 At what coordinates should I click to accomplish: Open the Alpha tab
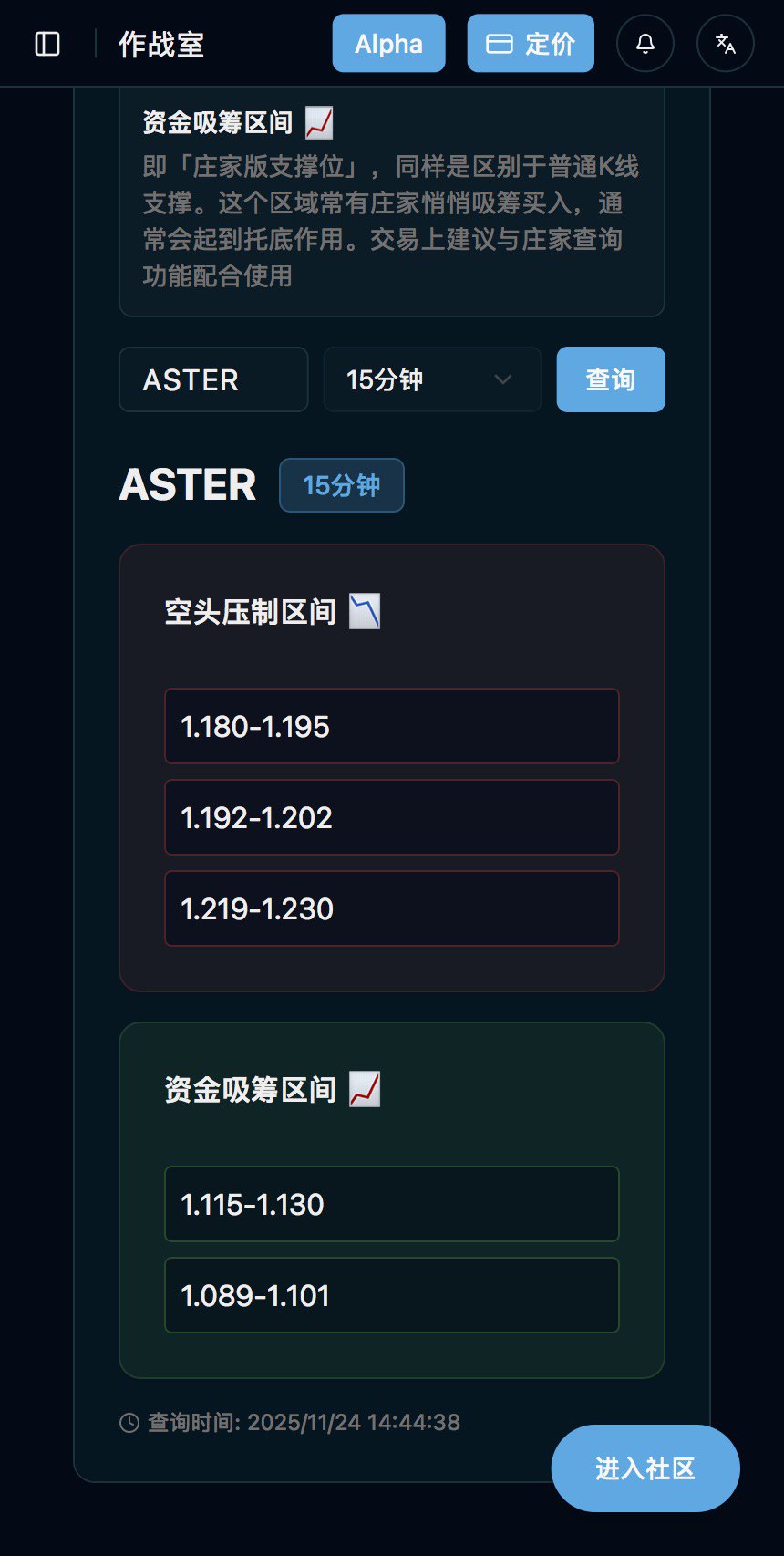(x=388, y=44)
